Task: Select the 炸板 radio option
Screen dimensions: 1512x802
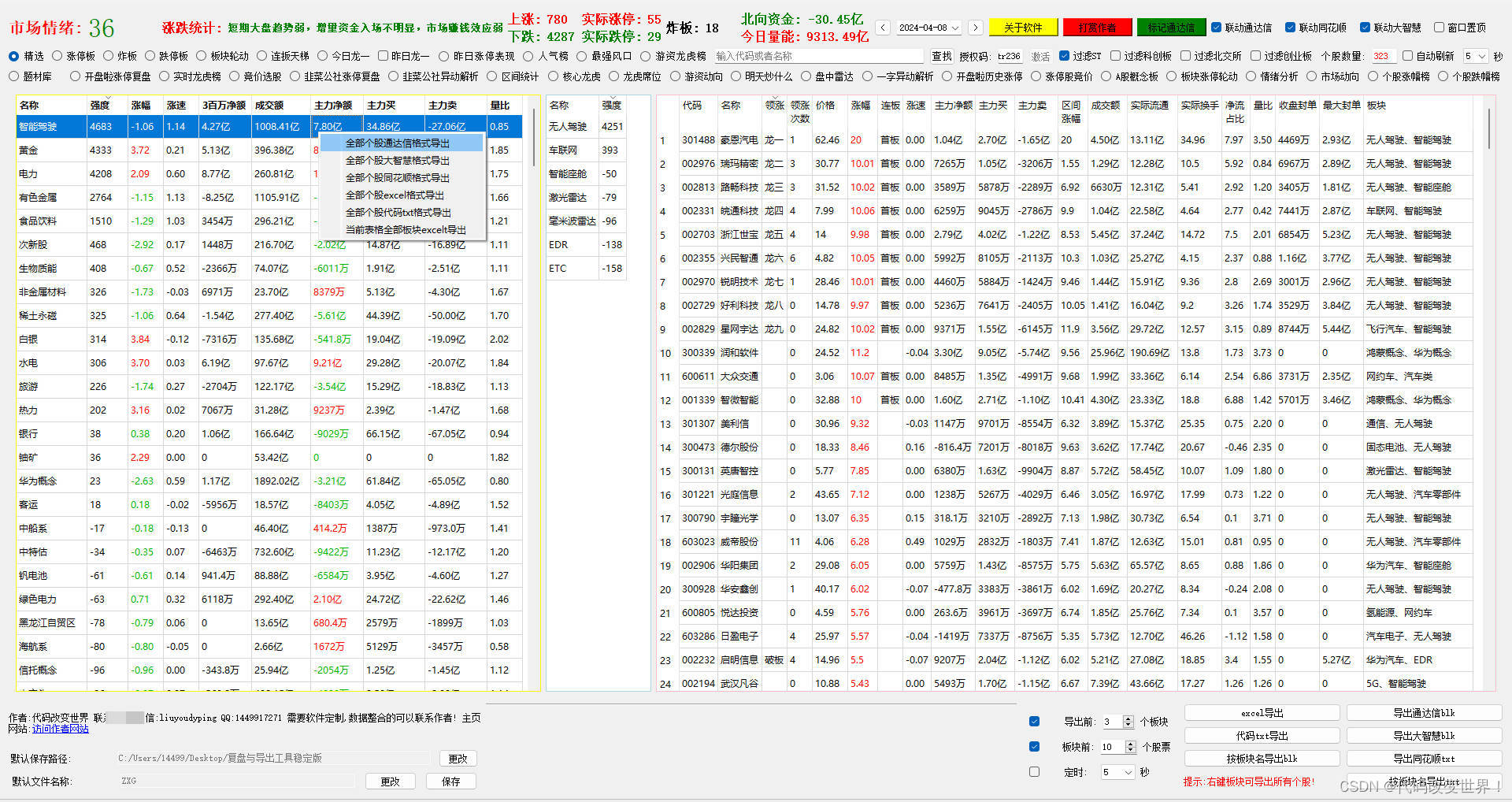Action: (108, 56)
